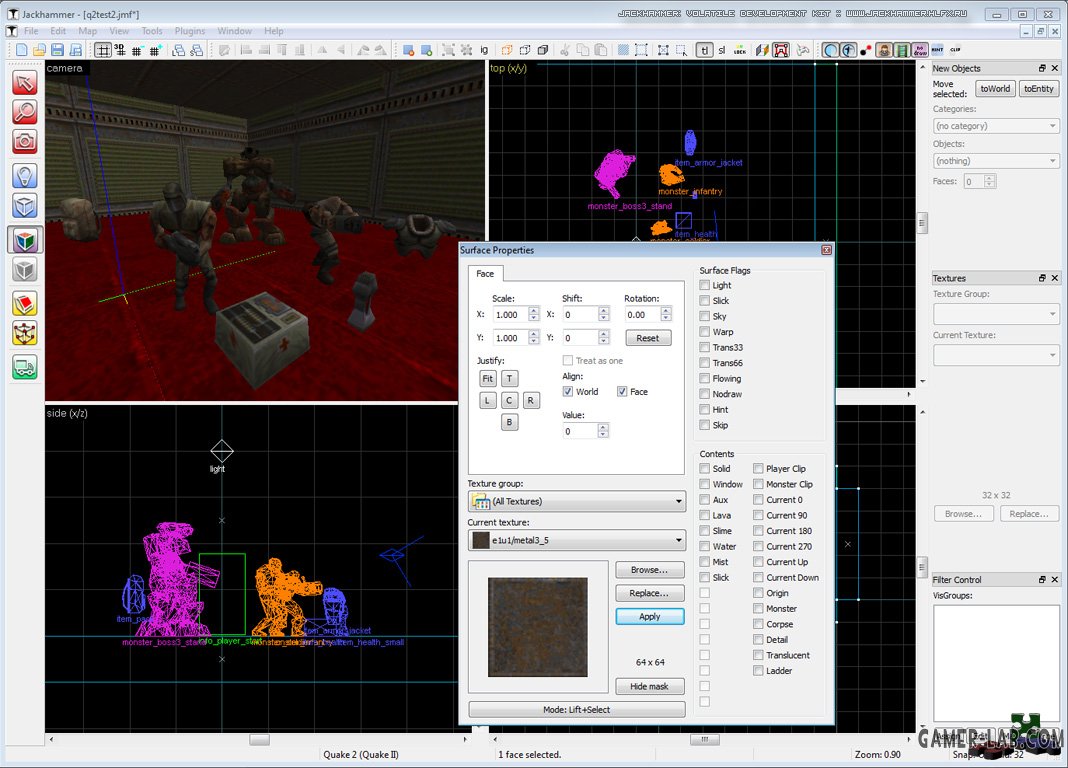
Task: Select the Vertex manipulation tool
Action: click(25, 334)
